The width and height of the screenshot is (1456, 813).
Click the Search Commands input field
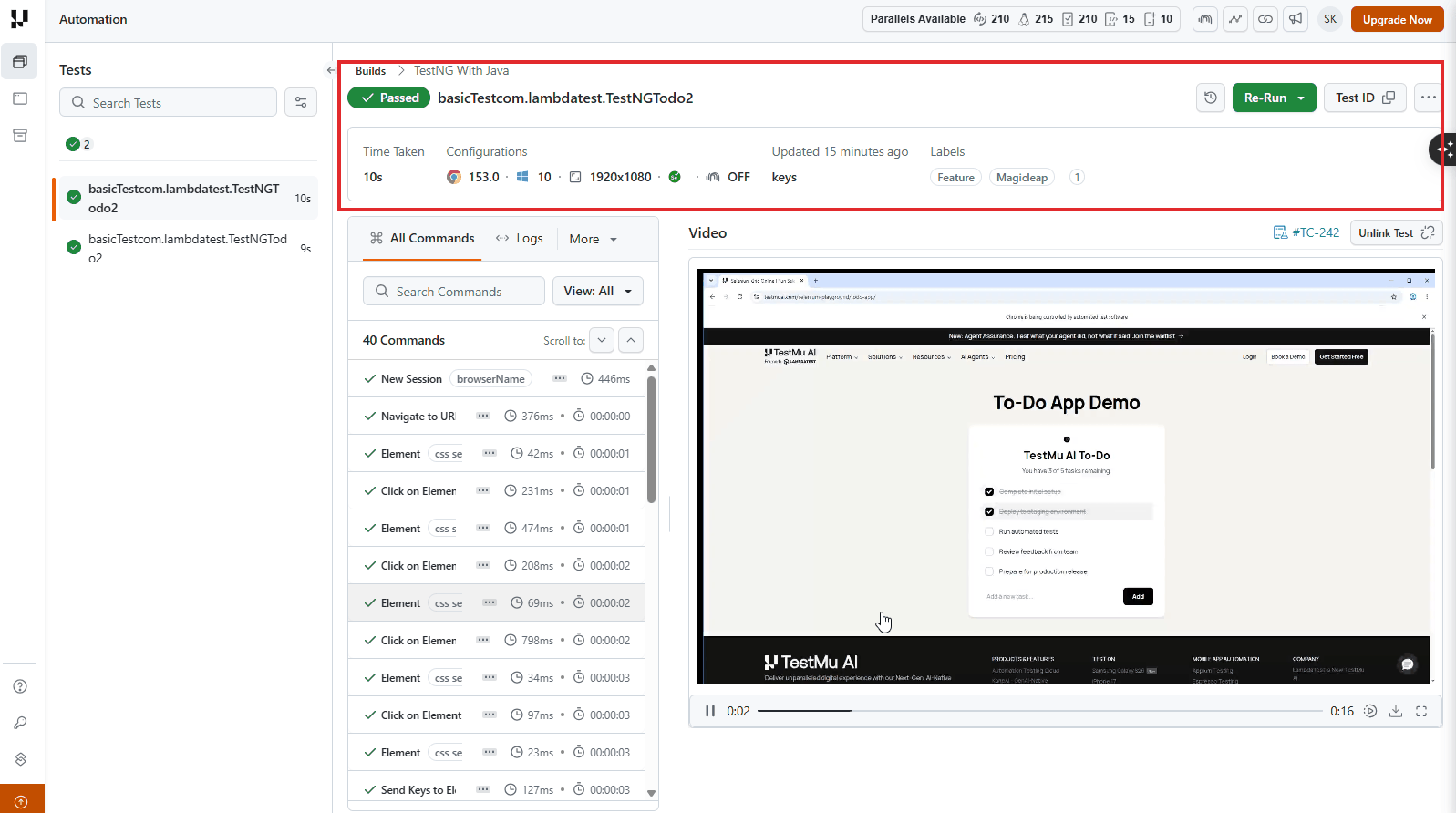[x=454, y=291]
